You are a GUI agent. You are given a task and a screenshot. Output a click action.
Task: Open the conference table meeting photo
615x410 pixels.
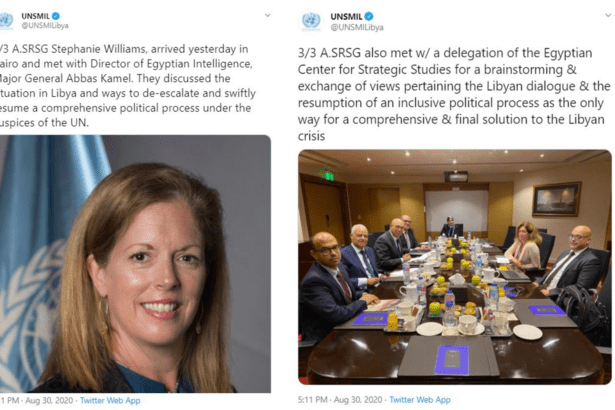455,267
